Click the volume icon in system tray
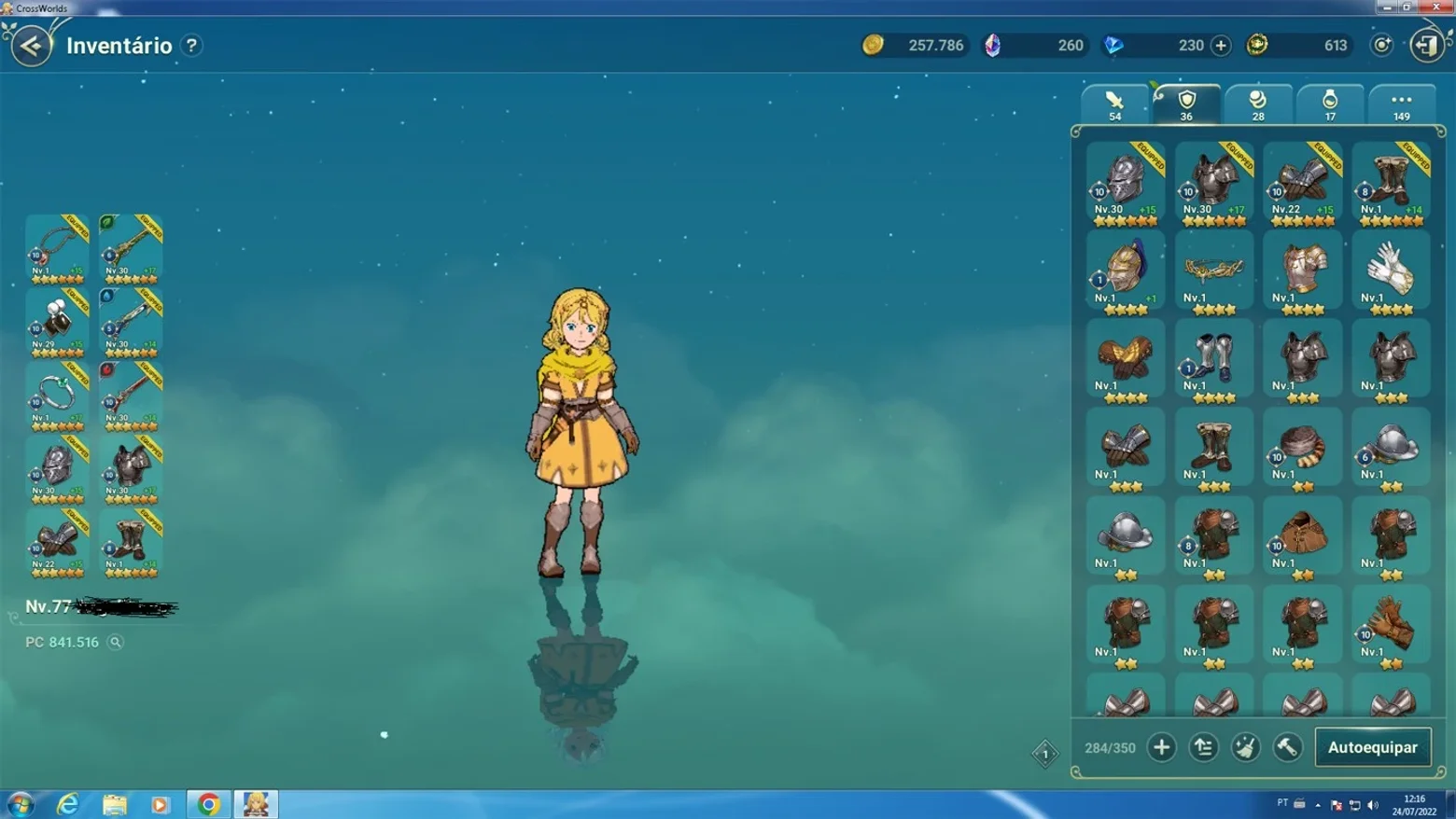The width and height of the screenshot is (1456, 819). (1372, 805)
